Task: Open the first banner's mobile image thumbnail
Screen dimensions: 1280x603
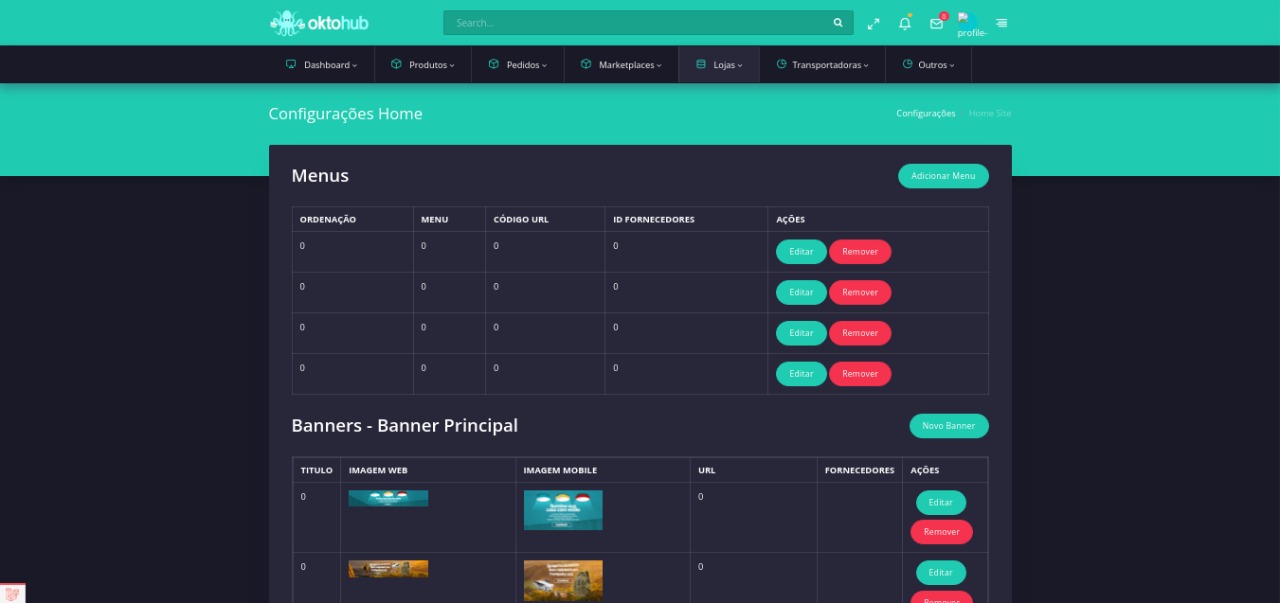Action: point(563,510)
